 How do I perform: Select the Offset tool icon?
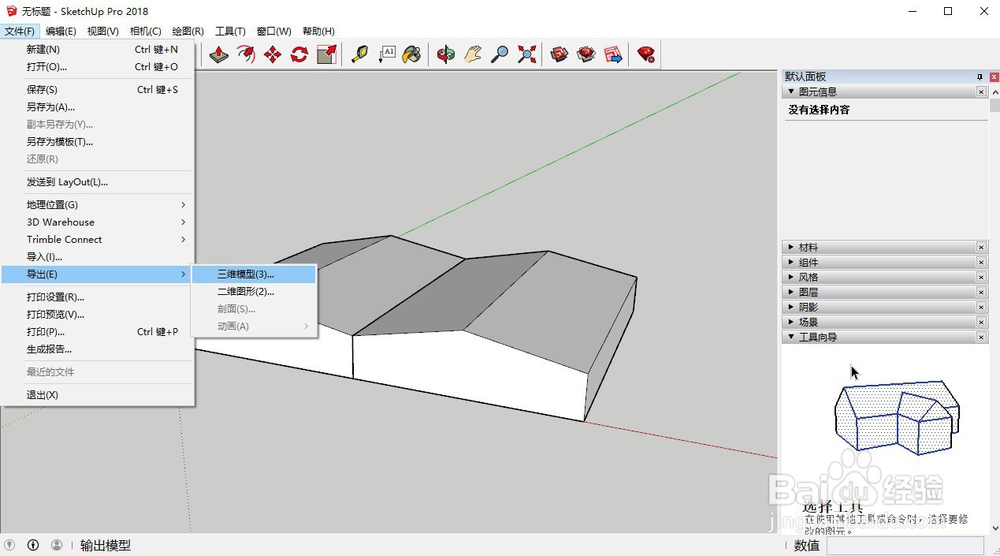pyautogui.click(x=246, y=54)
